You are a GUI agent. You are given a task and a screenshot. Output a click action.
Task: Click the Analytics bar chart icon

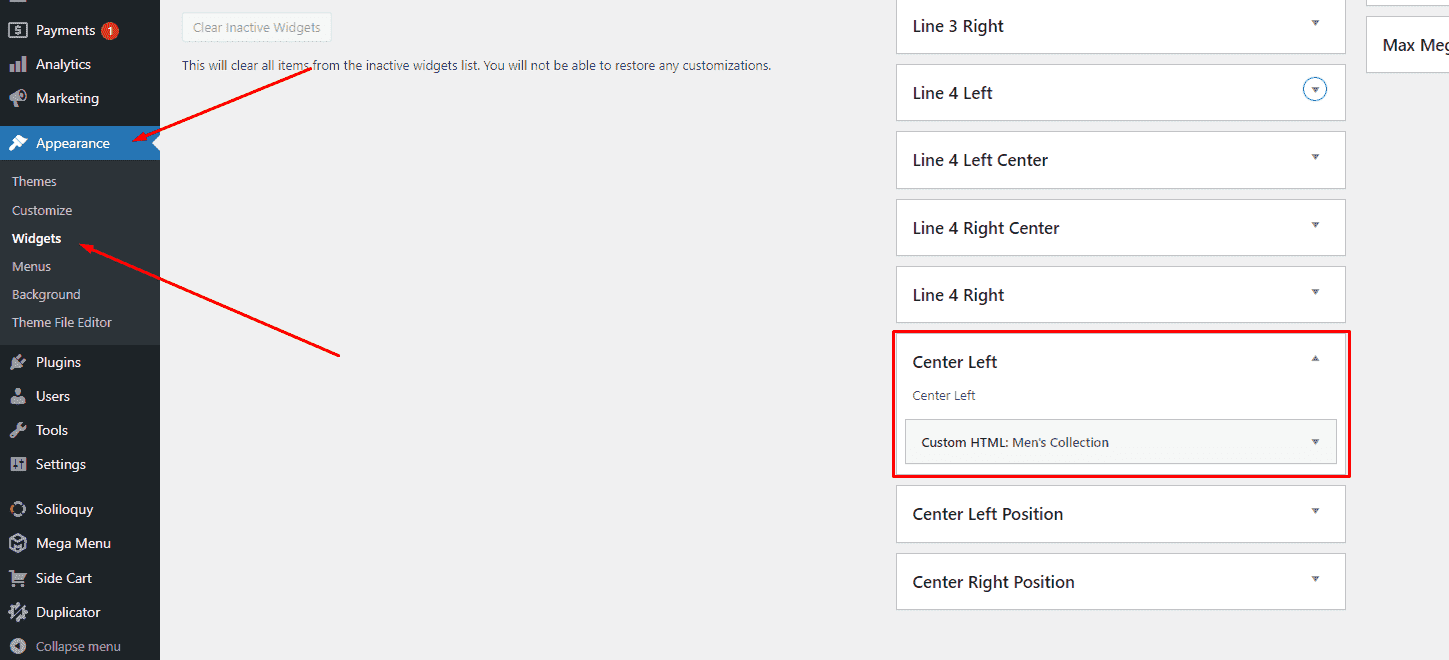[18, 64]
